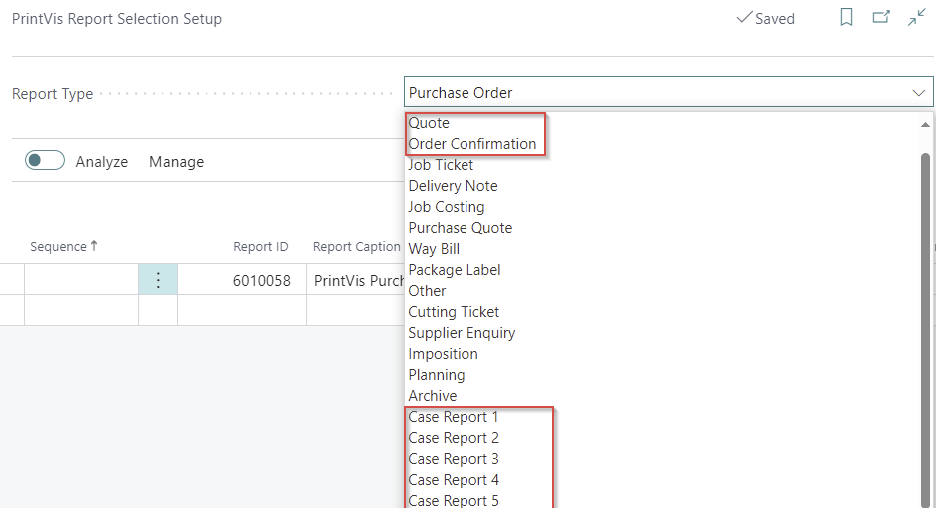Select Quote from the dropdown list
This screenshot has width=936, height=508.
pyautogui.click(x=429, y=123)
